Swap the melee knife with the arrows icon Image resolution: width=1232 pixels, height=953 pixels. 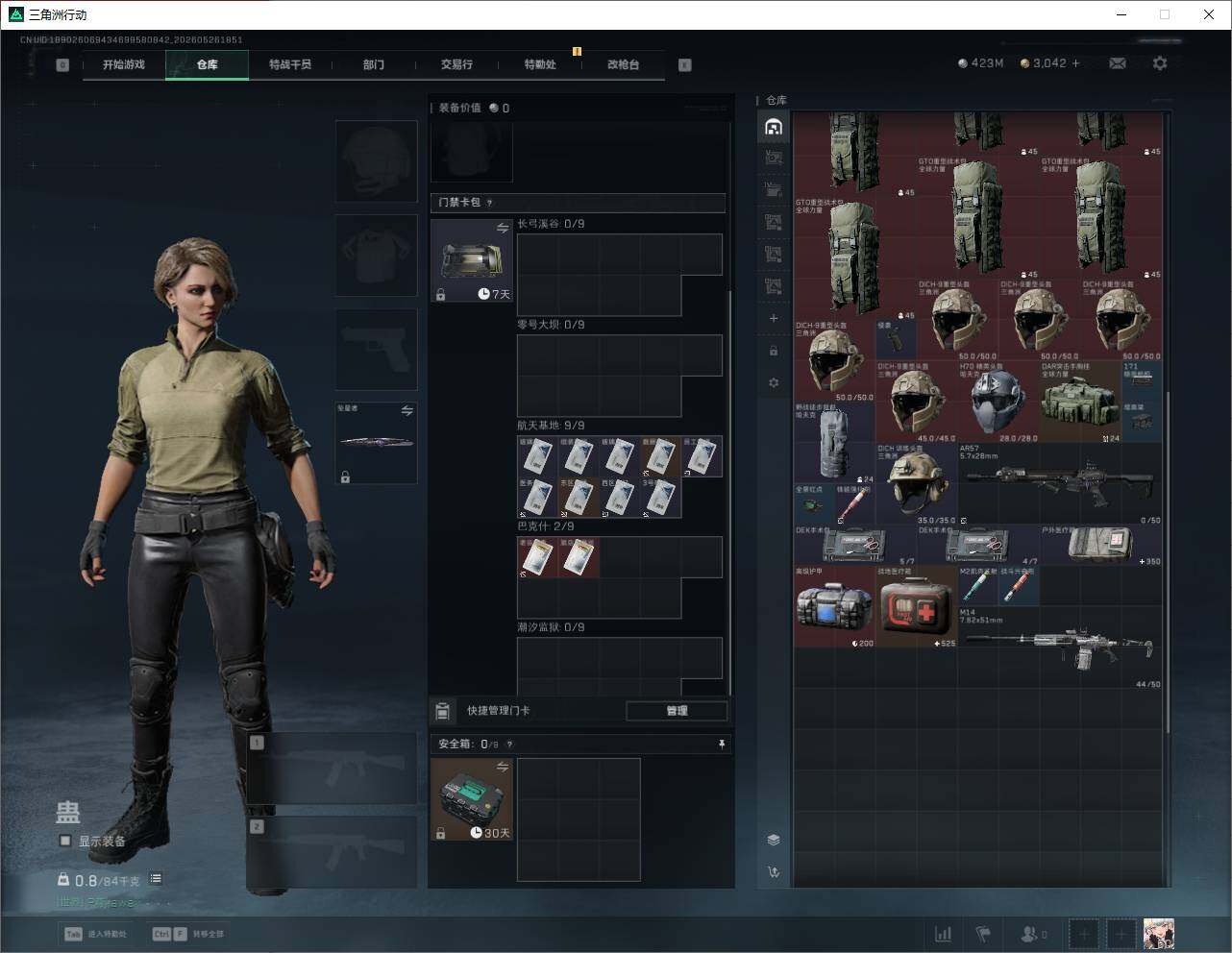pos(407,411)
